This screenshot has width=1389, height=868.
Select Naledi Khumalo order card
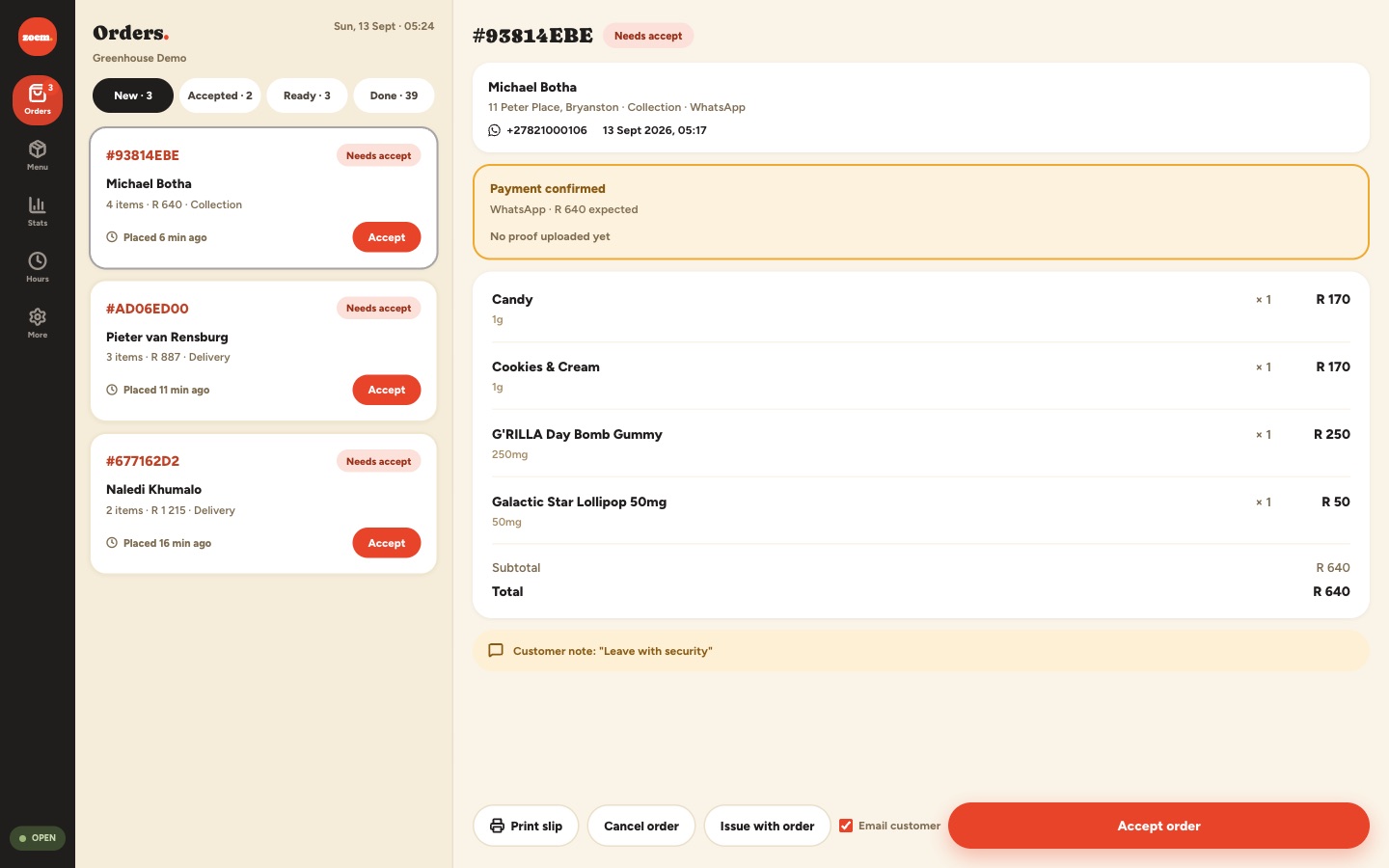coord(263,503)
